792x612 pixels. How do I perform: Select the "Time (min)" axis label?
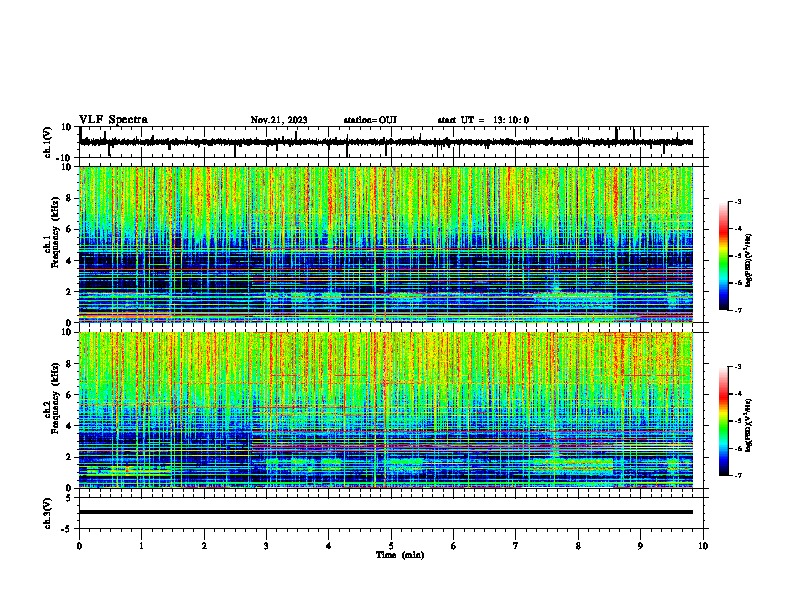[400, 555]
